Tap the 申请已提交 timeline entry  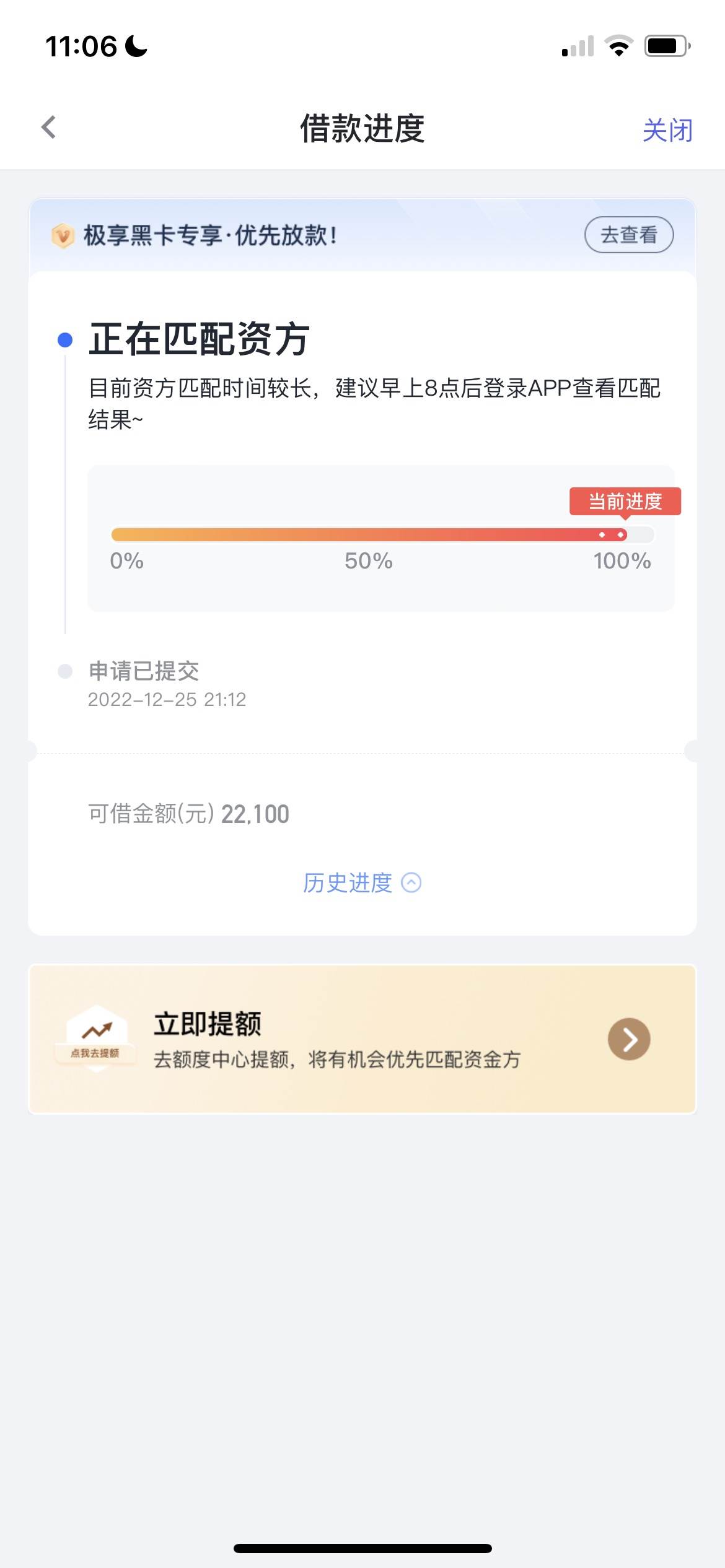[167, 684]
